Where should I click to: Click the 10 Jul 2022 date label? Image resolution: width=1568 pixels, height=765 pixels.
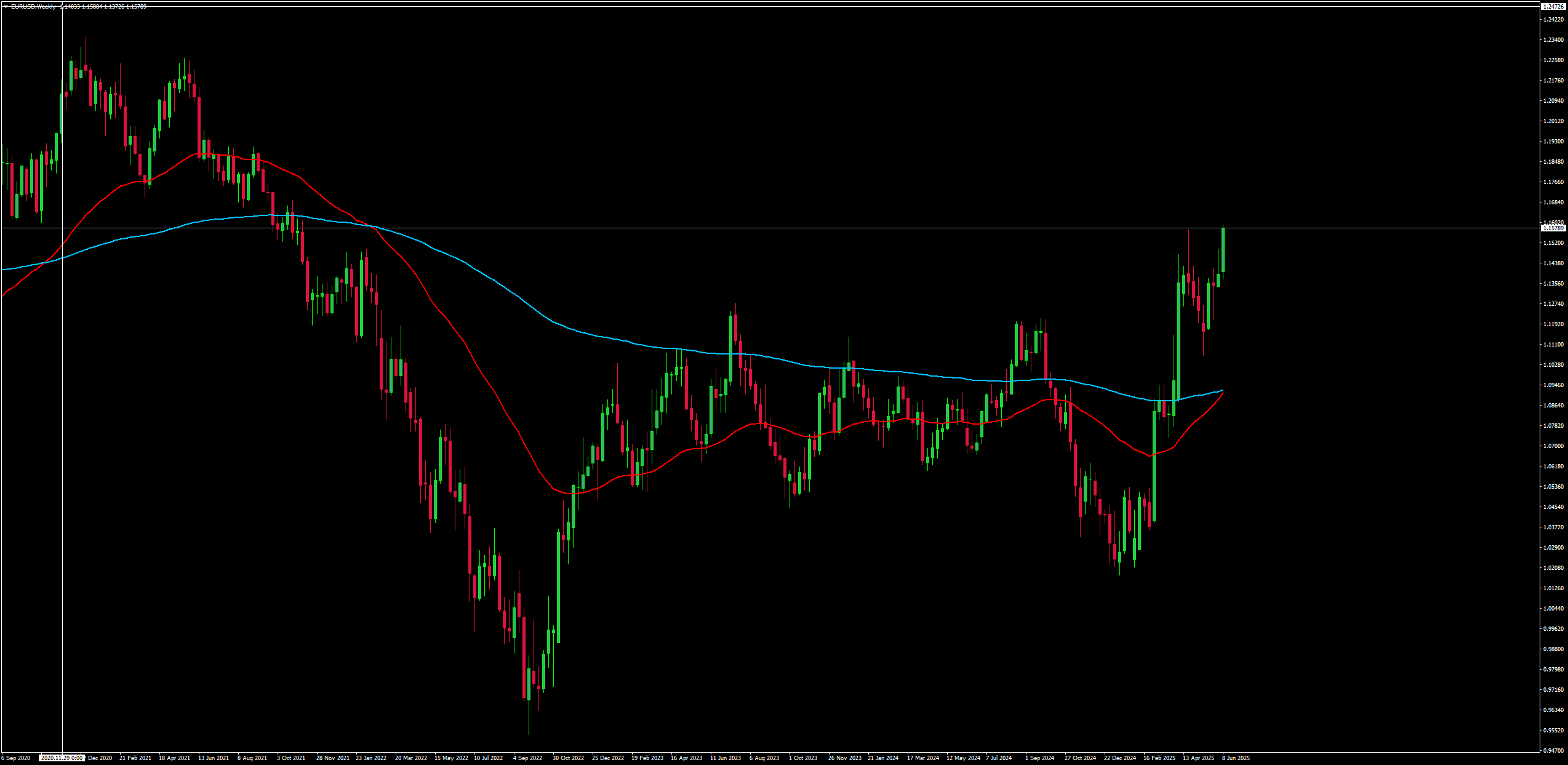pyautogui.click(x=489, y=758)
